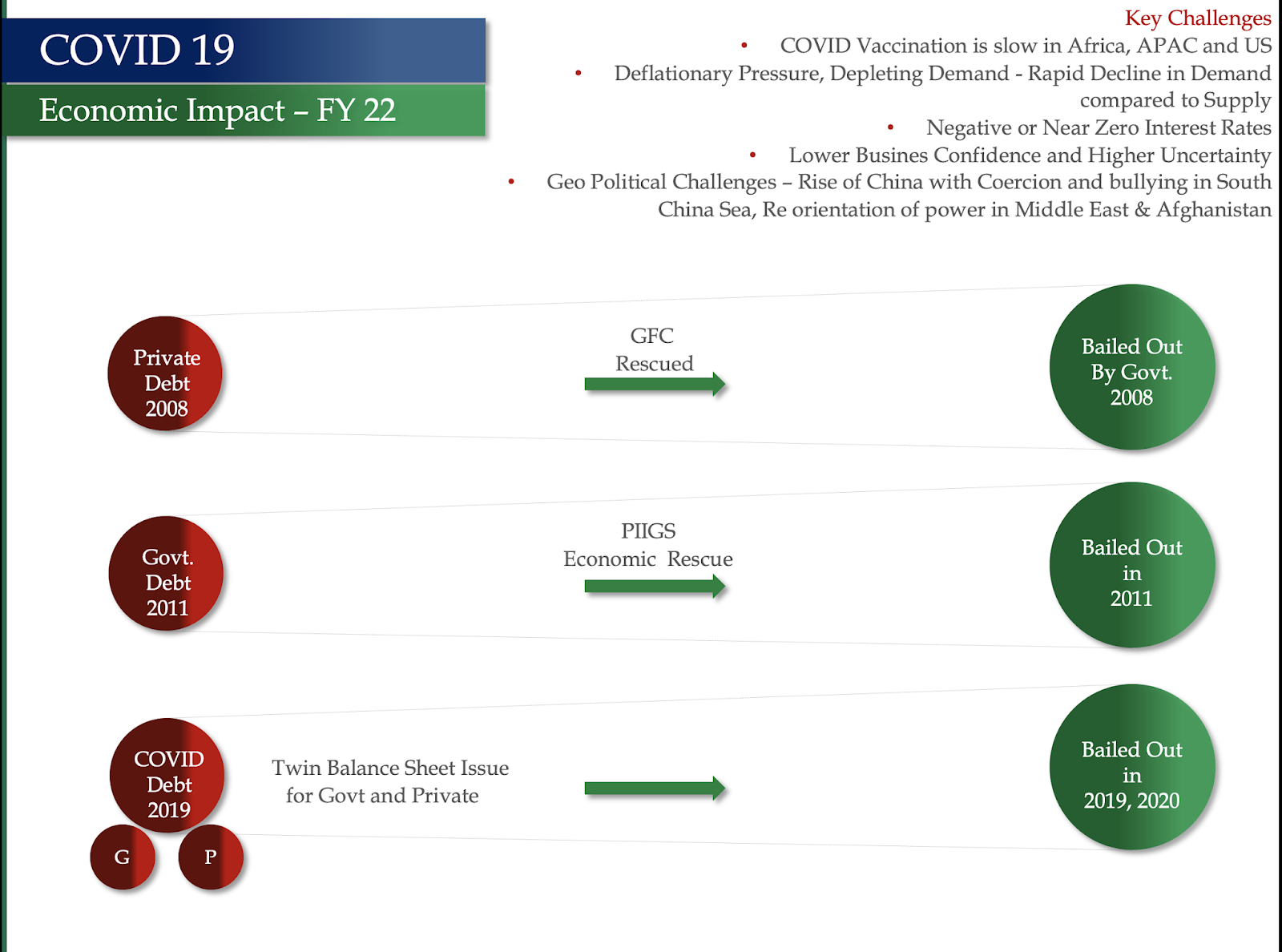This screenshot has width=1282, height=952.
Task: Click green arrow beside Twin Balance Sheet Issue
Action: 655,789
